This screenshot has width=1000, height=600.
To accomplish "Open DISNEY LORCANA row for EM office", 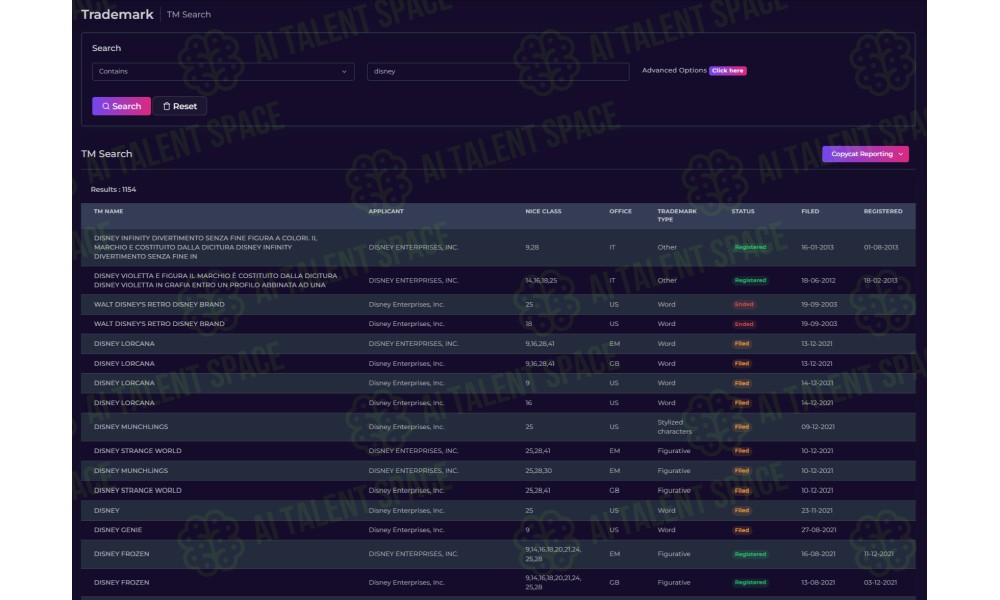I will [x=498, y=344].
